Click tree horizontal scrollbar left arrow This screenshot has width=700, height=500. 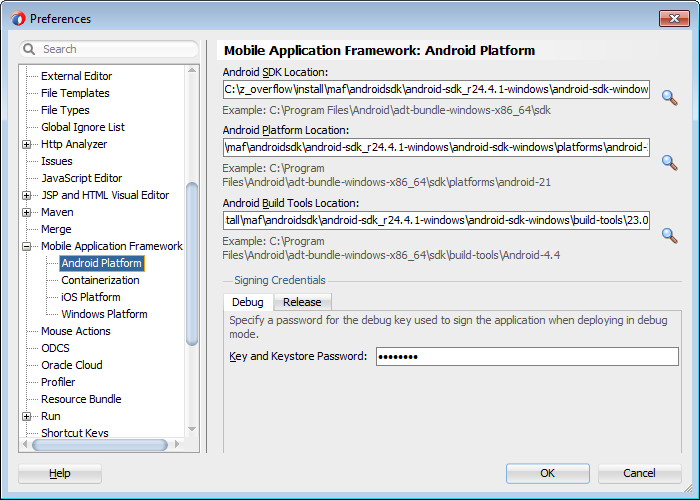pyautogui.click(x=25, y=445)
